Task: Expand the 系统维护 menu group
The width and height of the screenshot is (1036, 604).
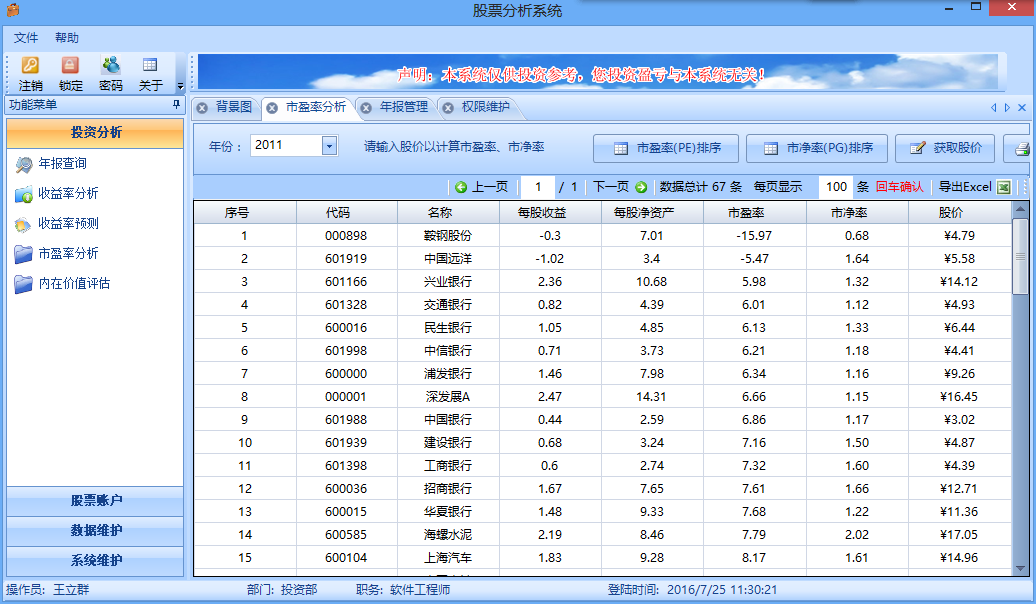Action: pyautogui.click(x=95, y=560)
